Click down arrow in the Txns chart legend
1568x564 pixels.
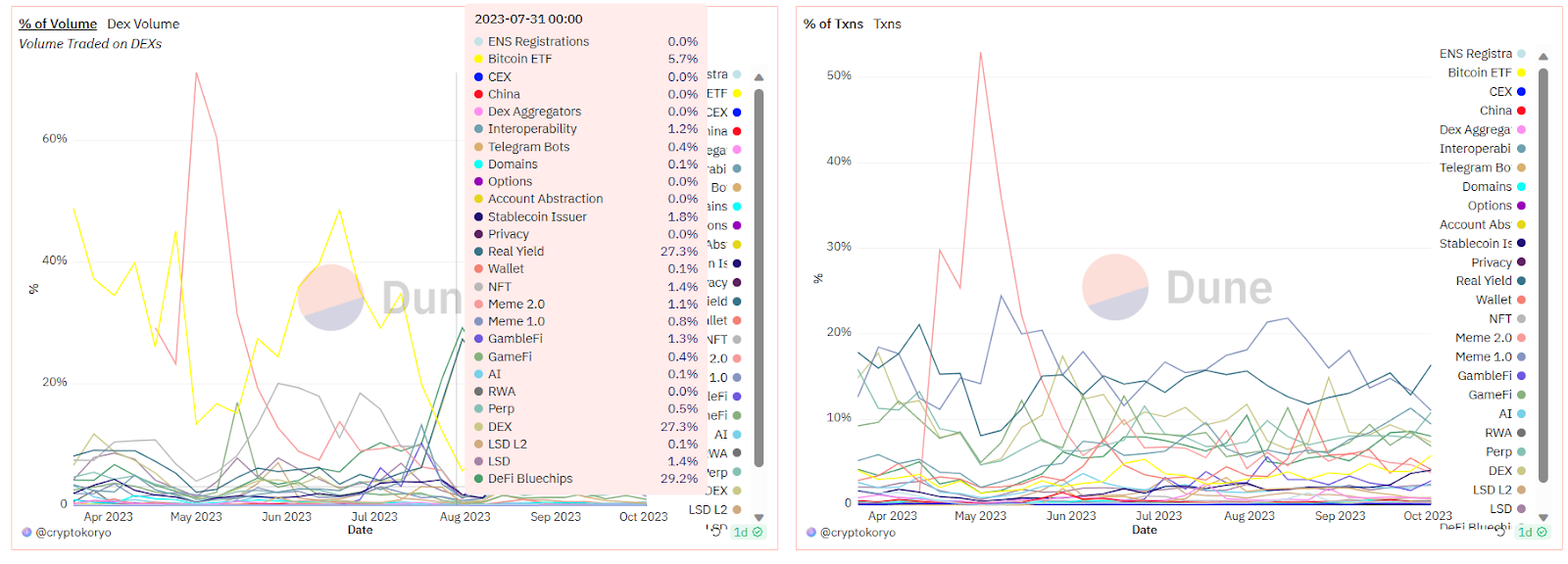tap(1543, 517)
